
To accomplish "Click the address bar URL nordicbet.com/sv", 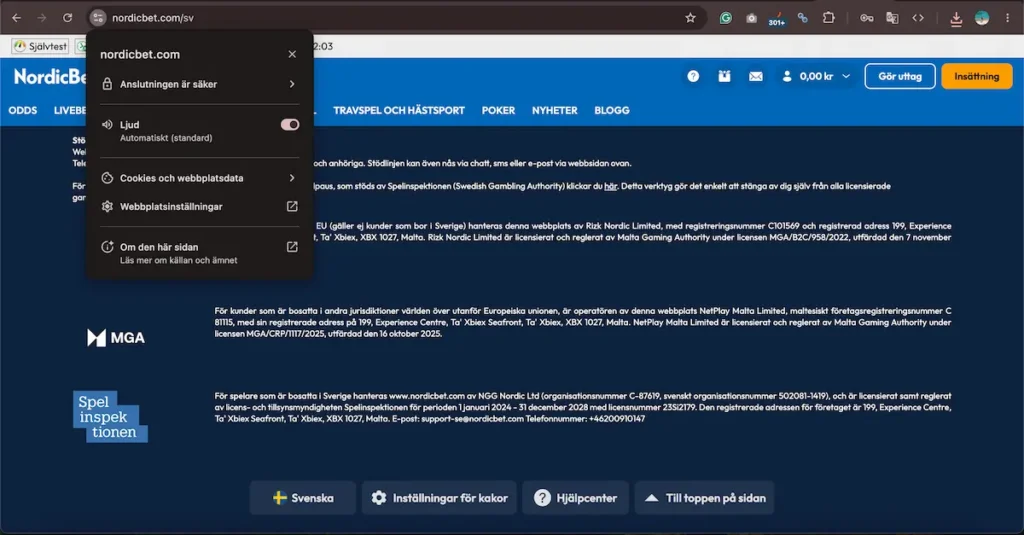I will tap(153, 18).
